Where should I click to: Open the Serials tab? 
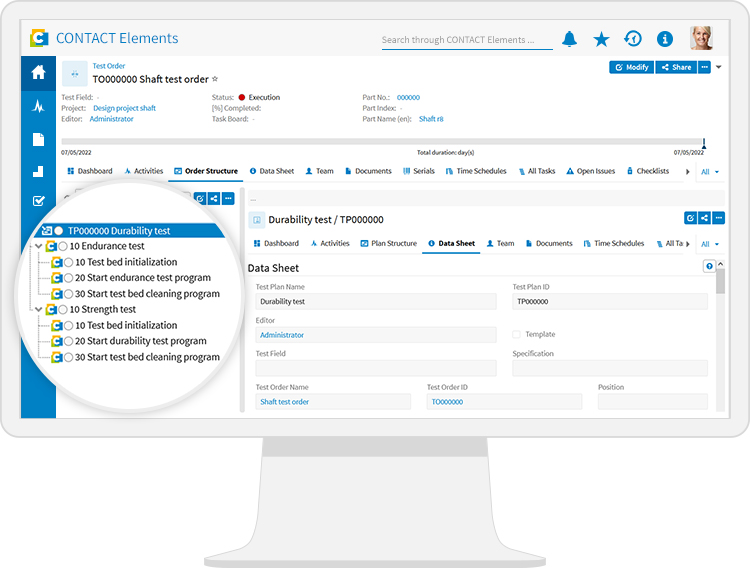click(x=419, y=171)
